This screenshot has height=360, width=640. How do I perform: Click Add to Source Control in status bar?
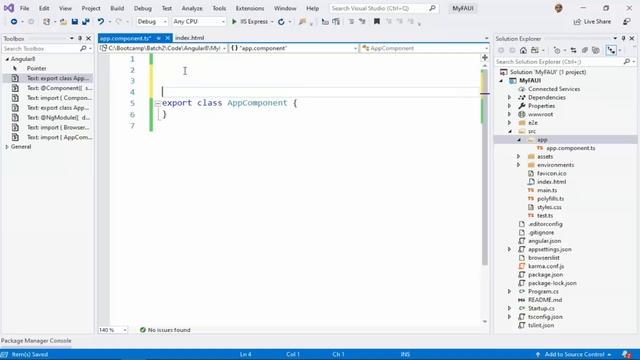coord(574,354)
